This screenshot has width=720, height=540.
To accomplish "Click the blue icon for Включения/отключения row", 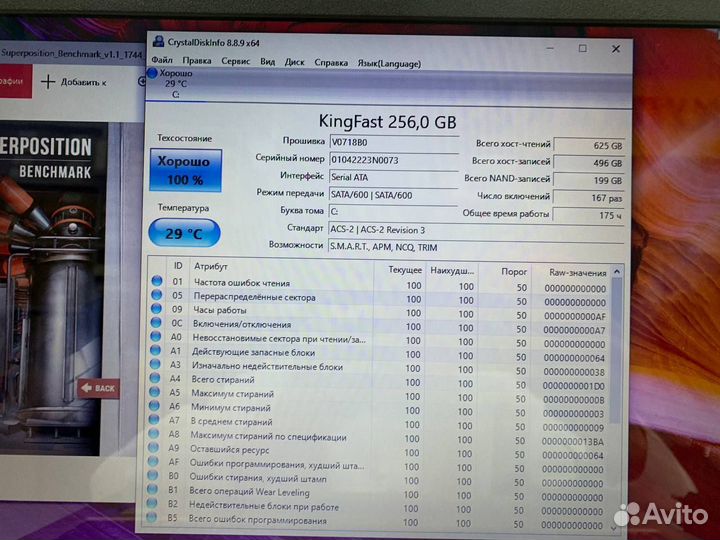I will 156,325.
